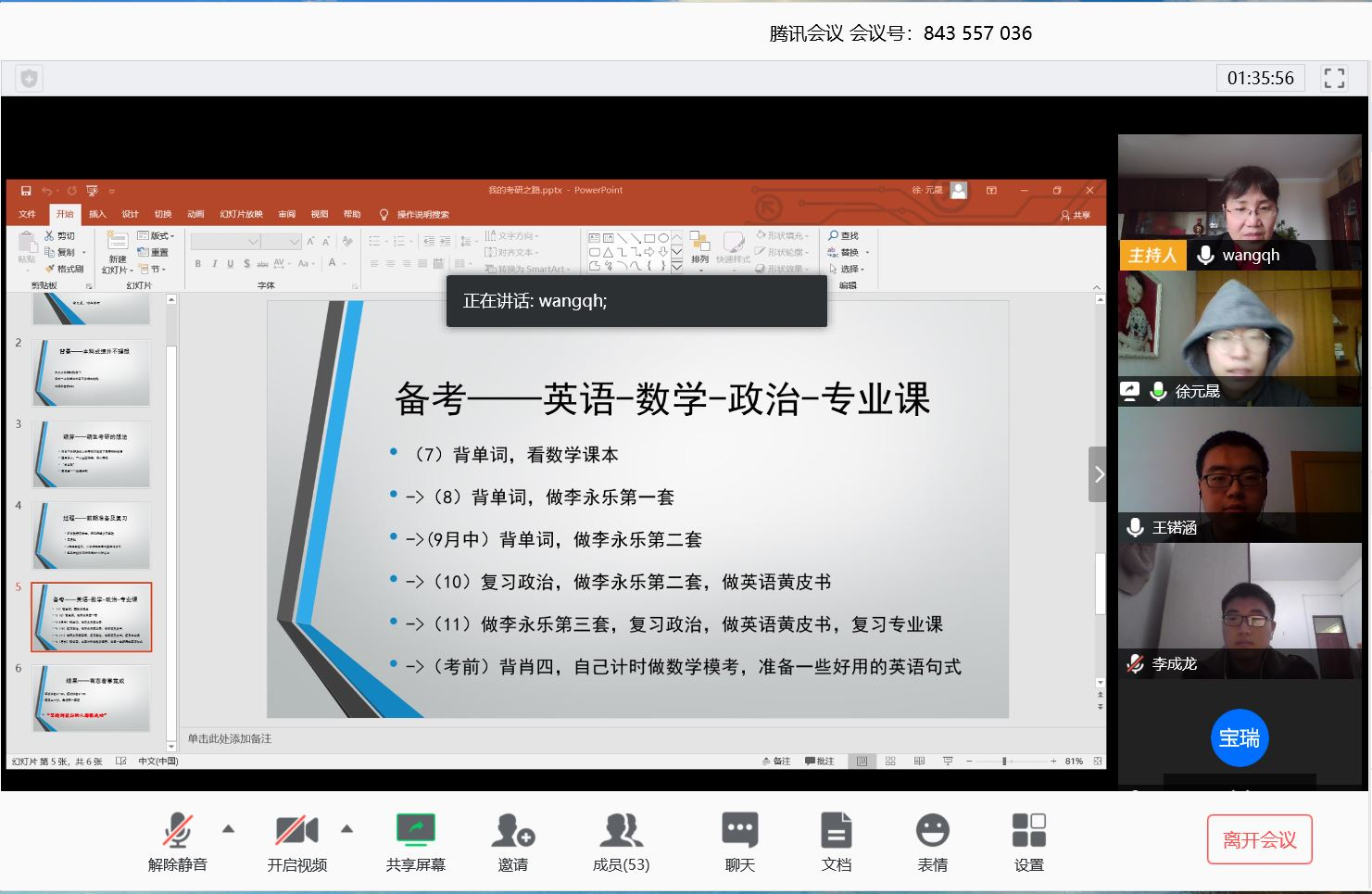Click the PowerPoint save icon
Viewport: 1372px width, 894px height.
tap(26, 191)
